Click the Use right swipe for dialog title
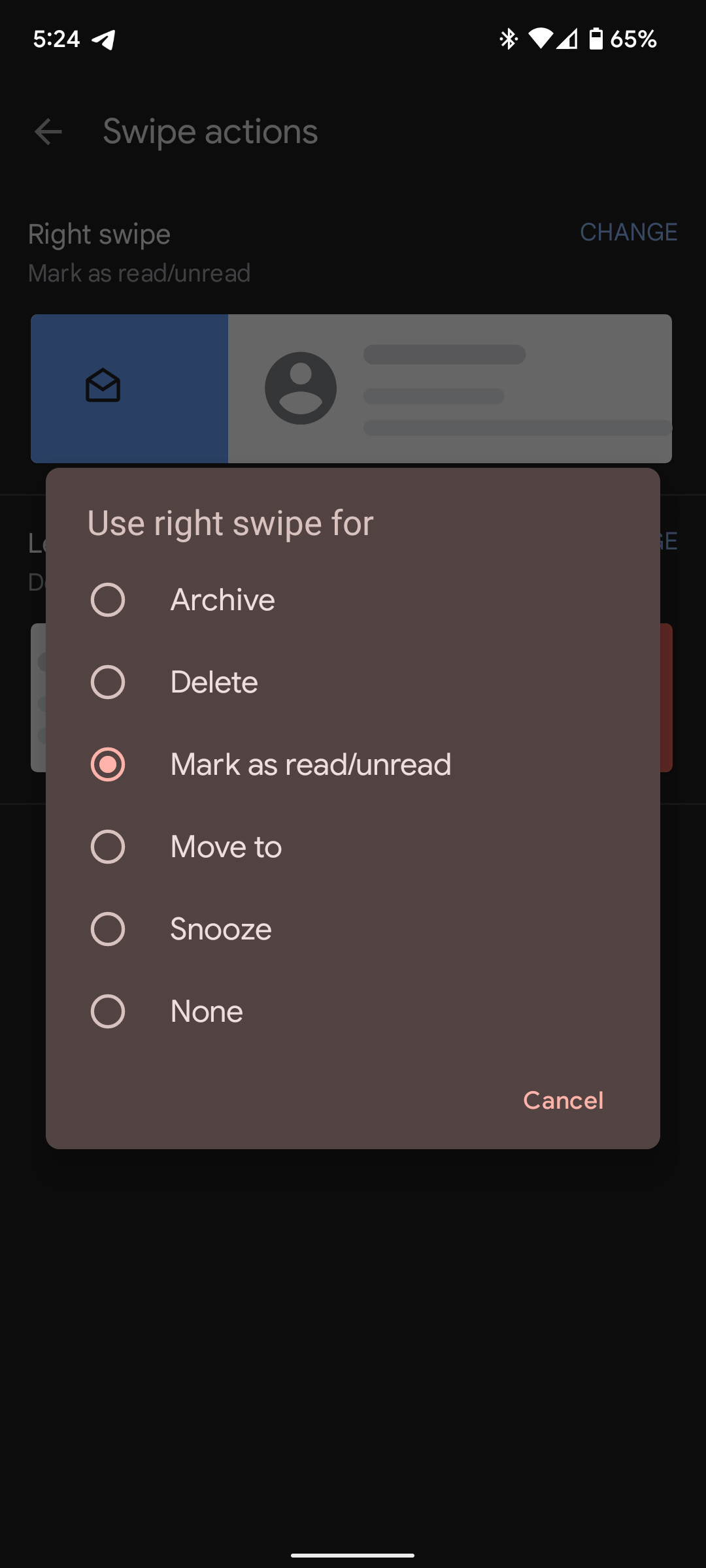706x1568 pixels. click(x=230, y=523)
